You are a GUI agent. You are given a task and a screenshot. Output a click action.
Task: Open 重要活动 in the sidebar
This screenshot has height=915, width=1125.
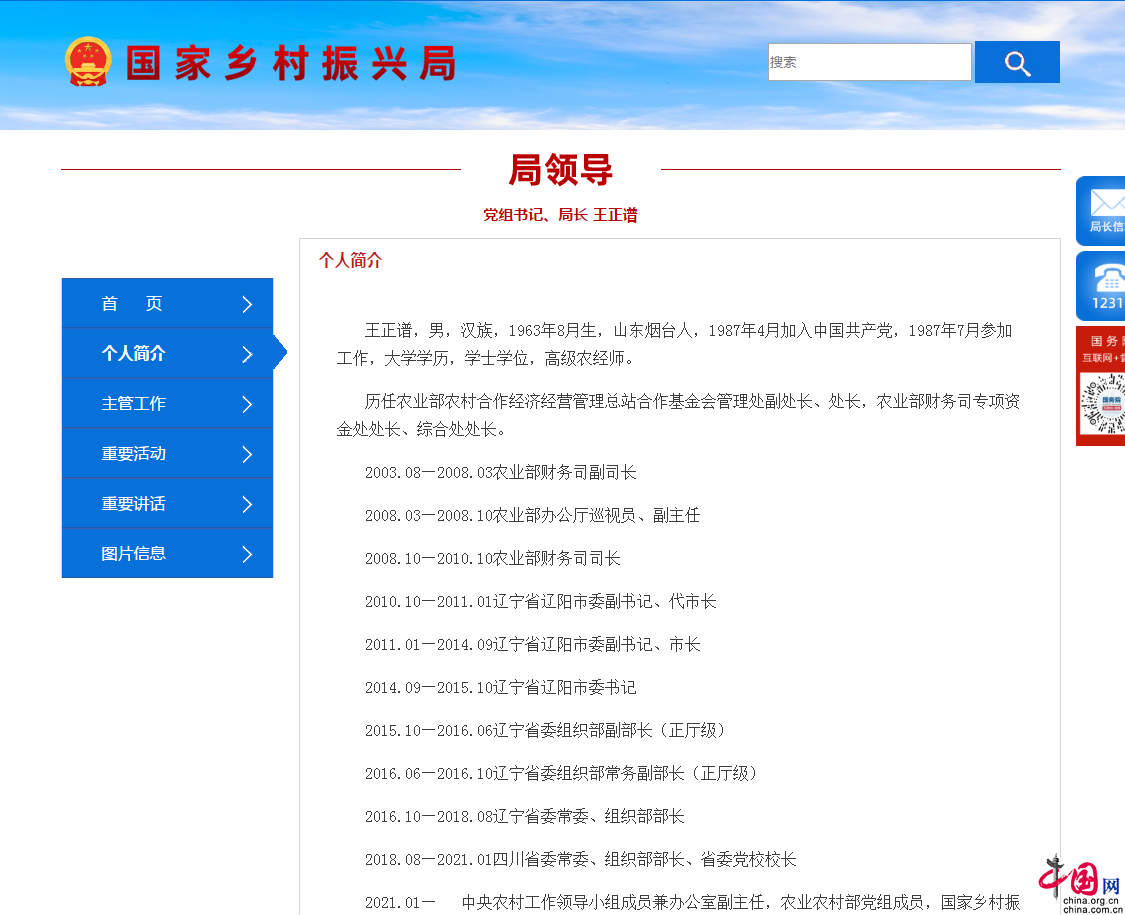pyautogui.click(x=133, y=454)
